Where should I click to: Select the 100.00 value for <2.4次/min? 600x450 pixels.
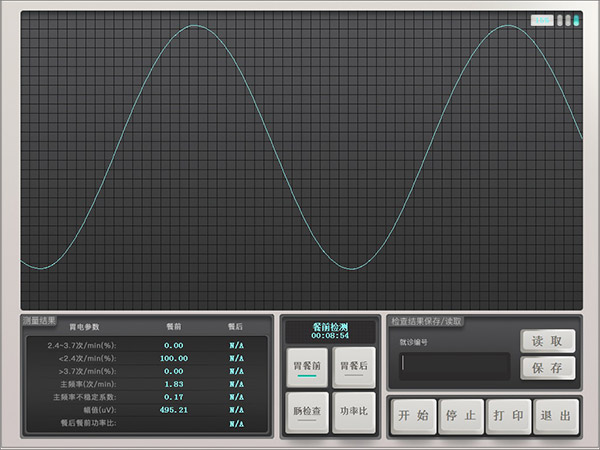(174, 359)
